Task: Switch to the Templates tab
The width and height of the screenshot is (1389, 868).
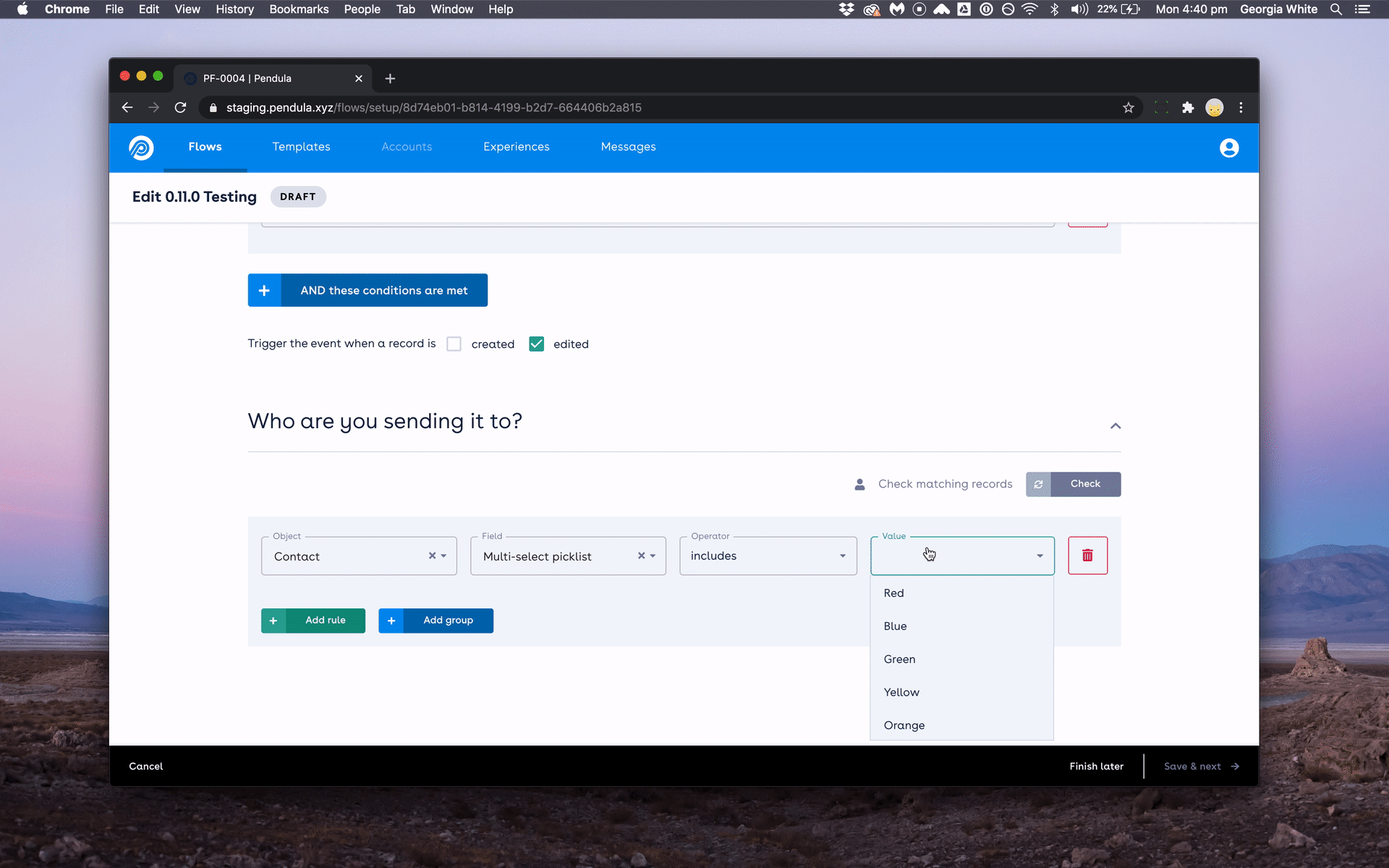Action: pos(301,147)
